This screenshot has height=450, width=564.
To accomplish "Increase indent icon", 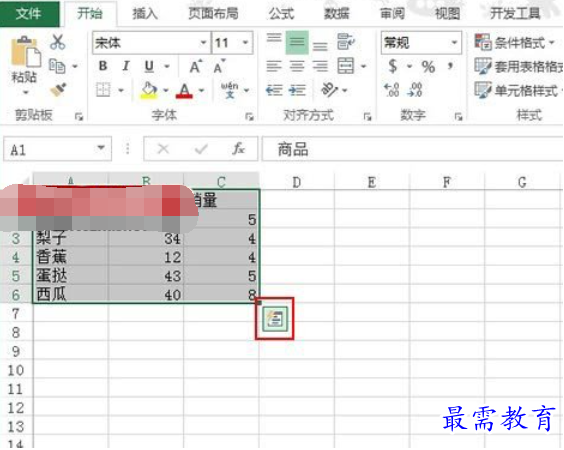I will coord(297,90).
